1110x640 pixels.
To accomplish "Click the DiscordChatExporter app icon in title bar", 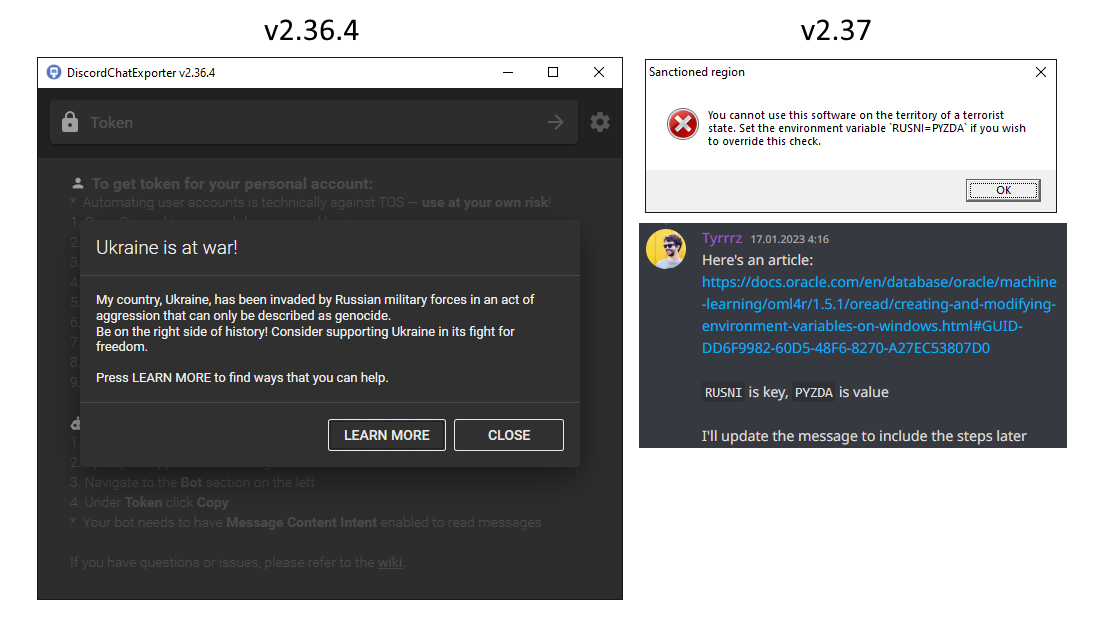I will point(54,72).
